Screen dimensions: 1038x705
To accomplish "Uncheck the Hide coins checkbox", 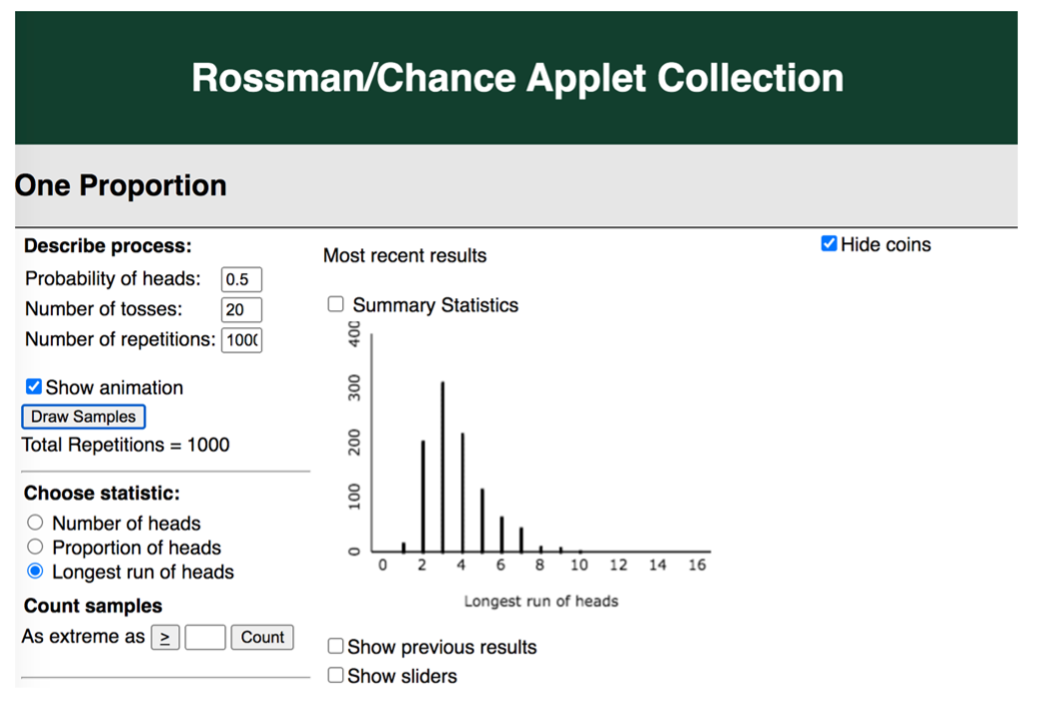I will (x=828, y=244).
